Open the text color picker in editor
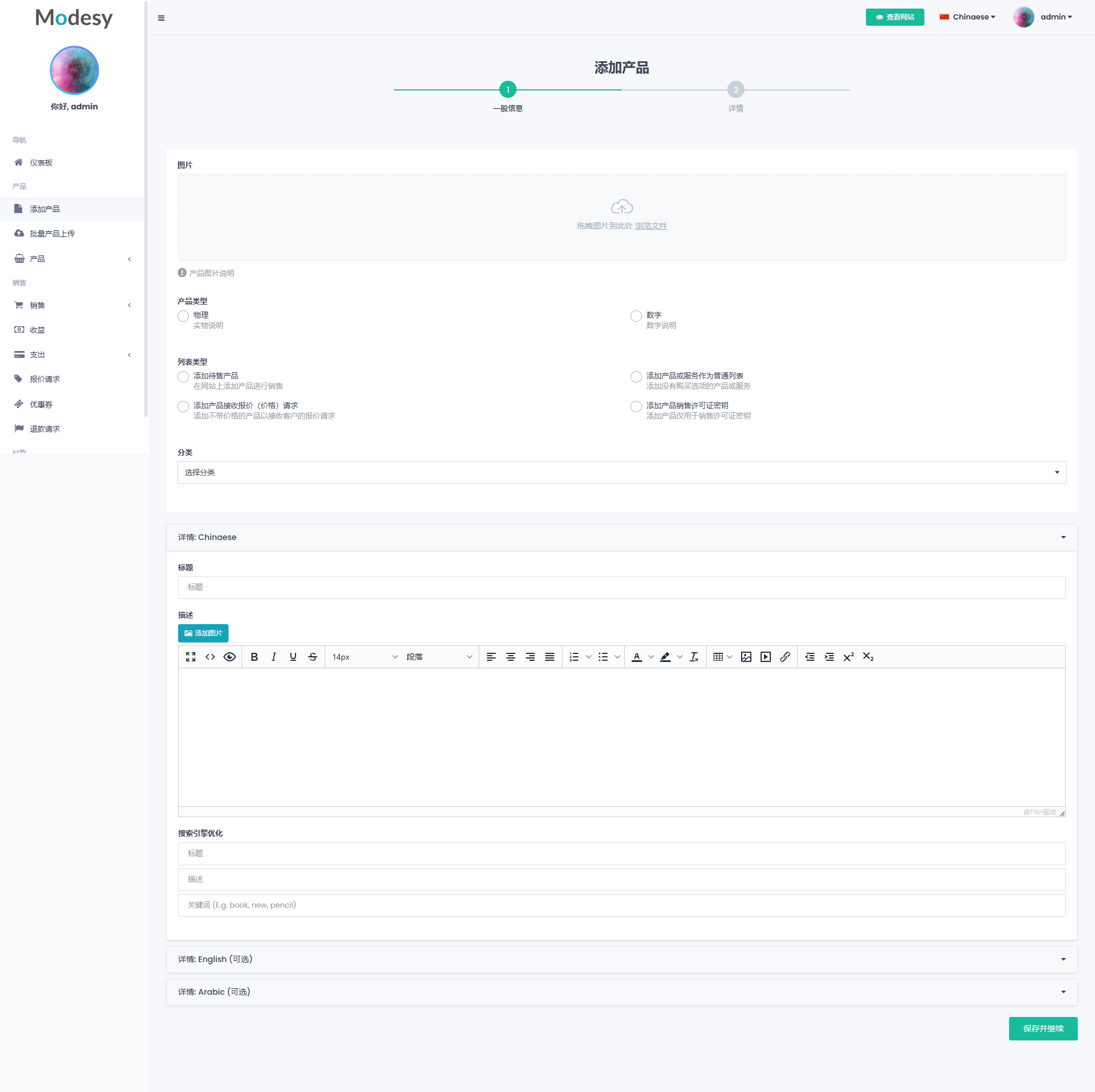This screenshot has width=1095, height=1092. click(x=651, y=657)
